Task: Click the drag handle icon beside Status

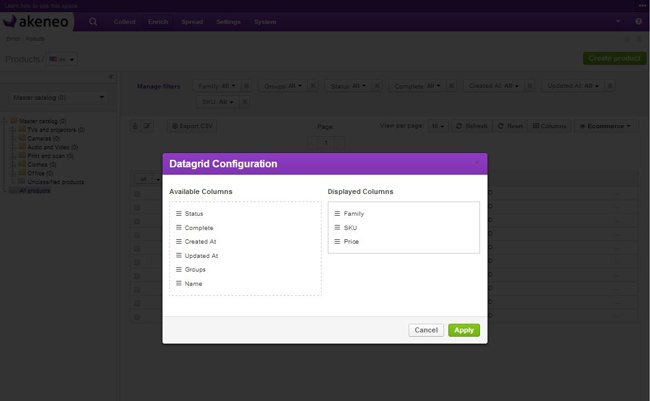Action: (x=179, y=214)
